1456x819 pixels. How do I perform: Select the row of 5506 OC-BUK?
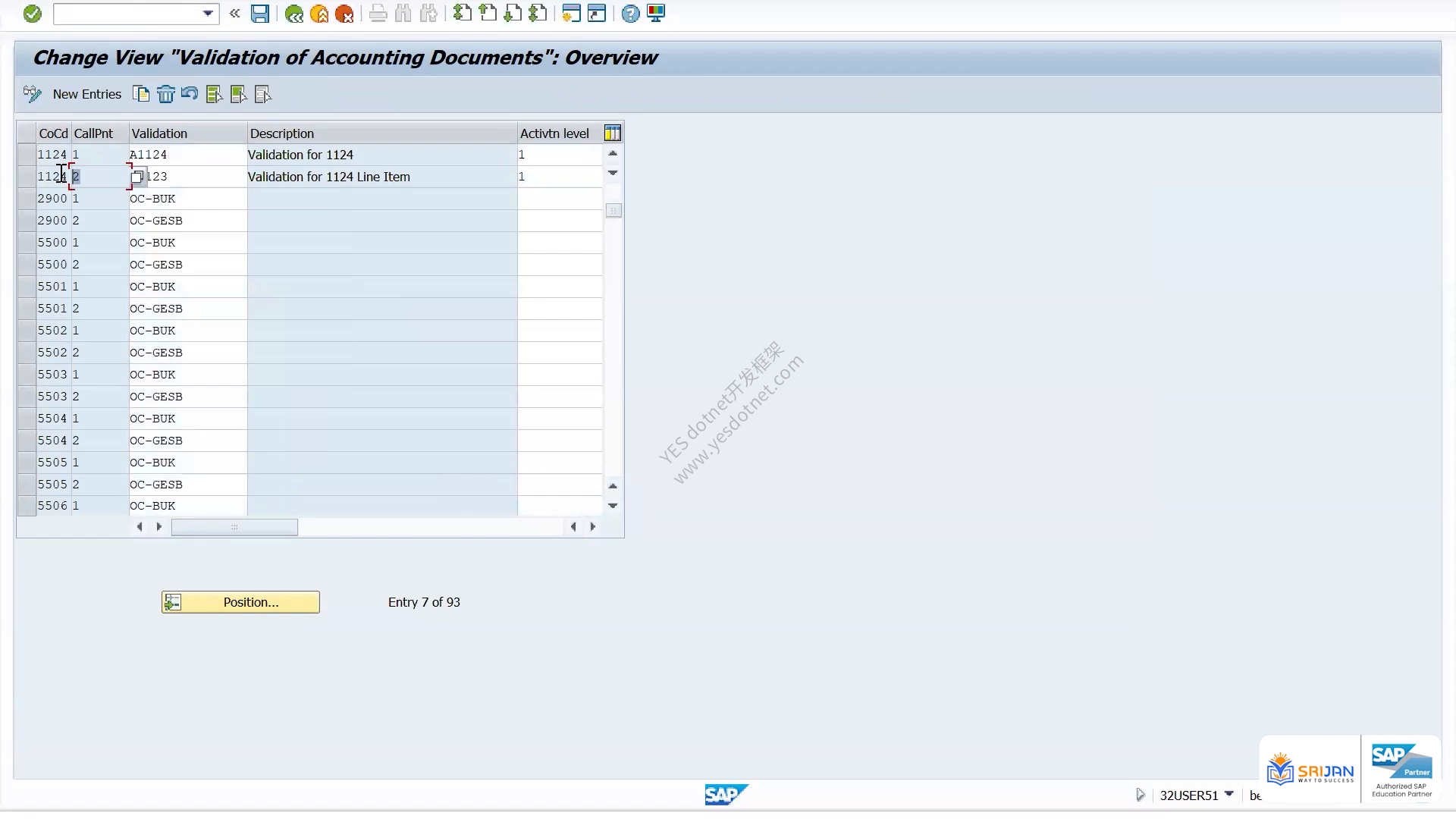pos(27,506)
